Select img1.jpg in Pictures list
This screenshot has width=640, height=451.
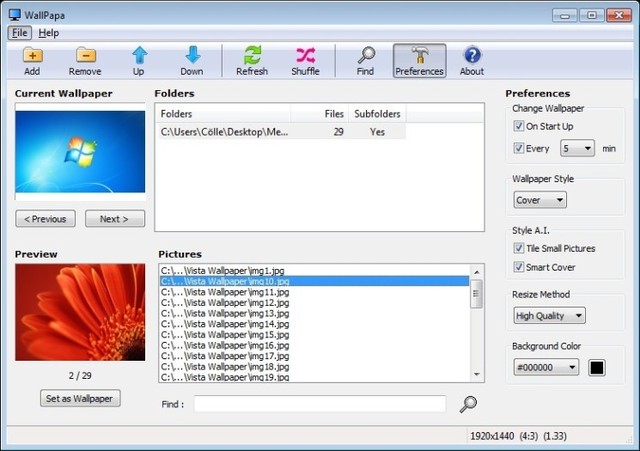[314, 271]
